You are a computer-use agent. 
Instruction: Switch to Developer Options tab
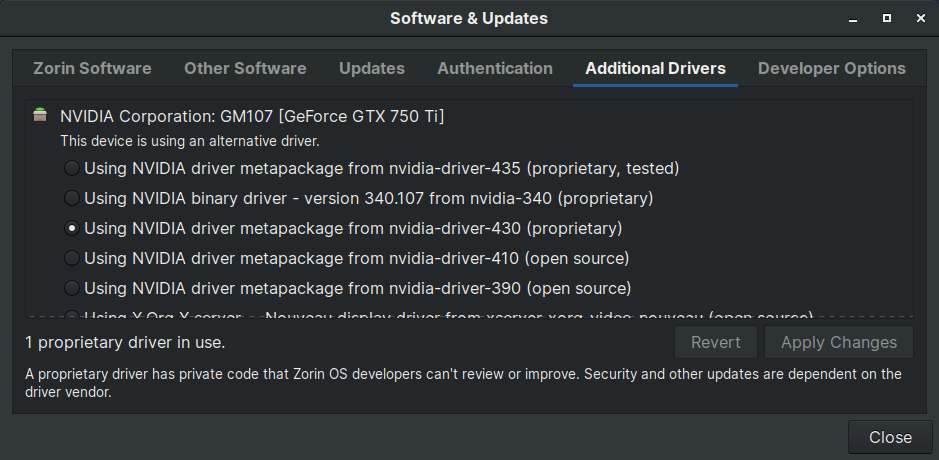click(832, 68)
